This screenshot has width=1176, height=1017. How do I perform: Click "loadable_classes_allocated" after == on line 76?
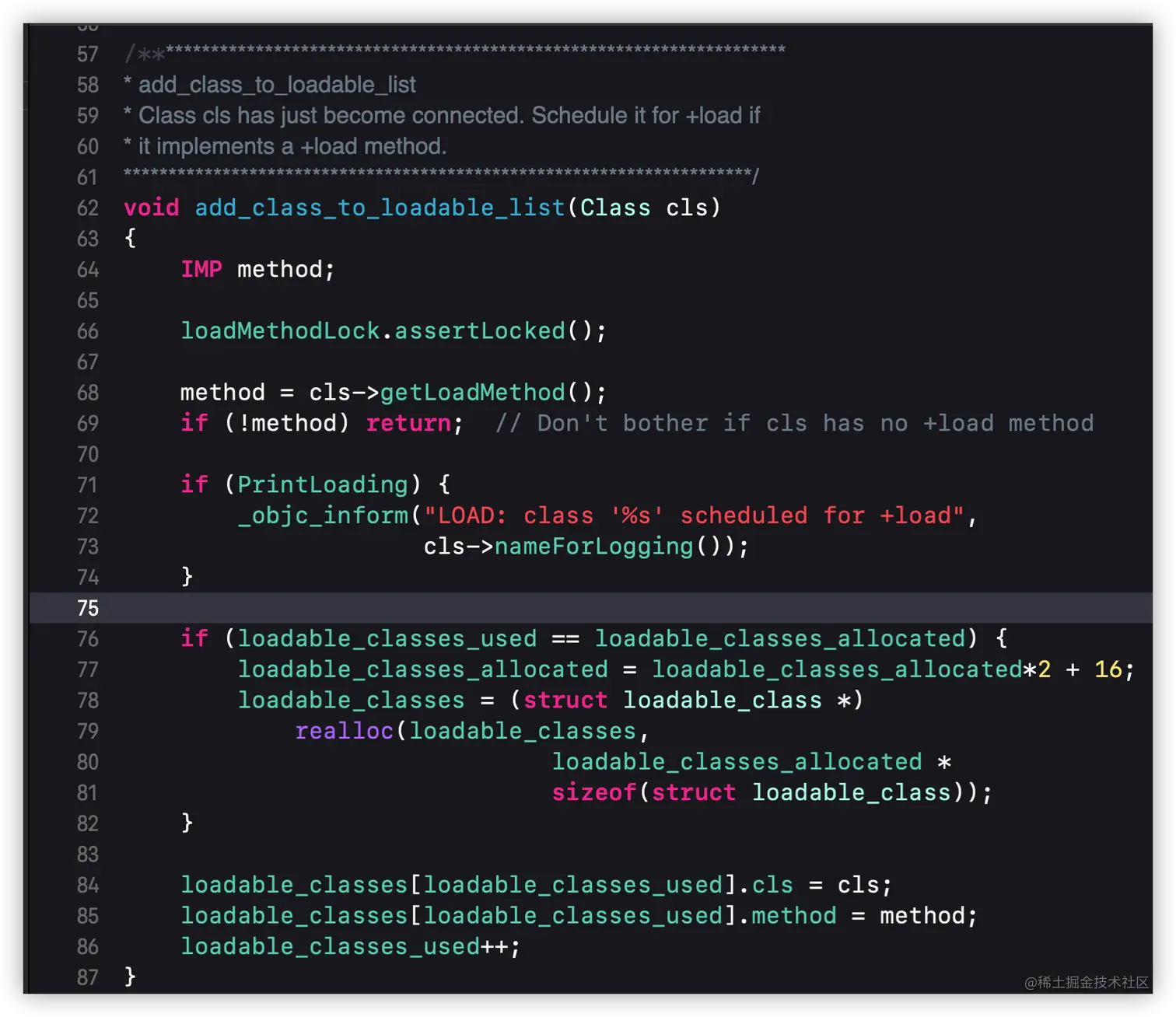click(x=780, y=638)
